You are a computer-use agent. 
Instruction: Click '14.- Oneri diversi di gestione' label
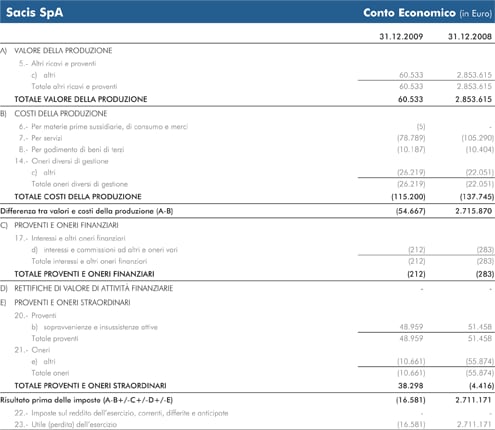[61, 161]
